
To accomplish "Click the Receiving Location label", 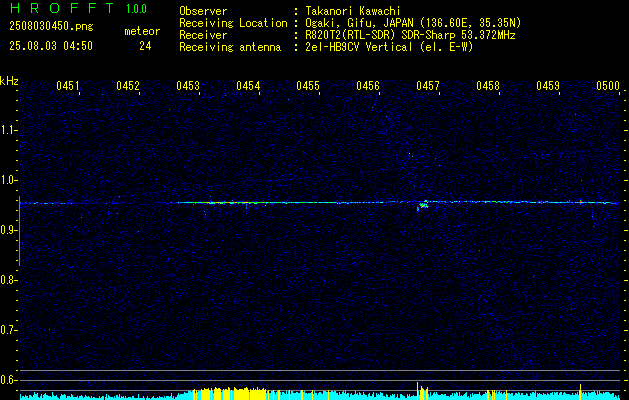I will tap(233, 23).
